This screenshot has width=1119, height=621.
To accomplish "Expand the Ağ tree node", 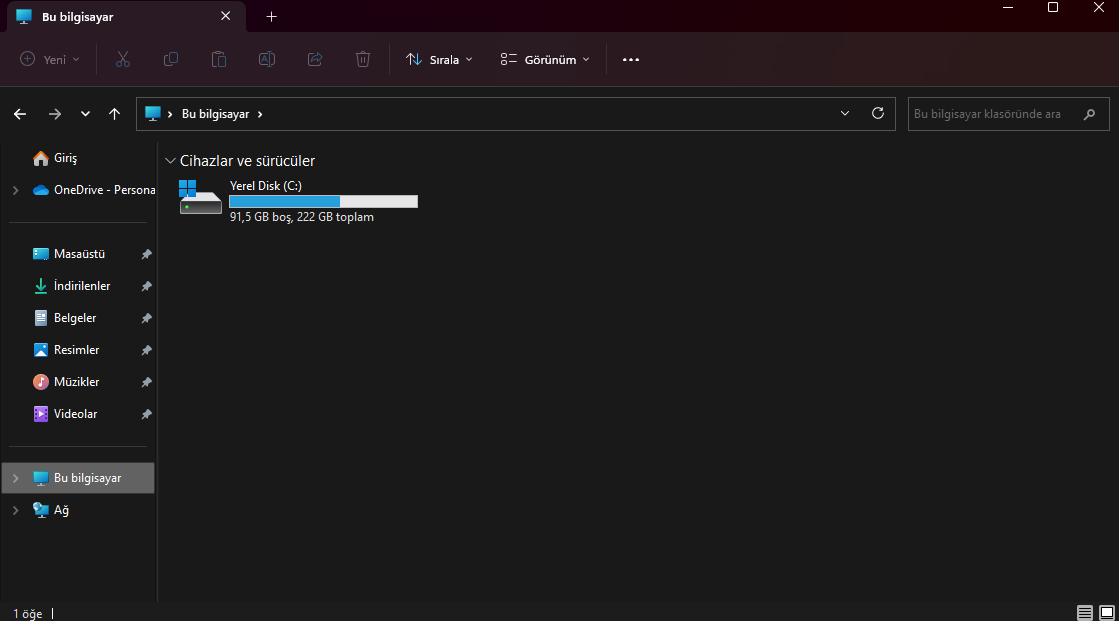I will pos(15,510).
